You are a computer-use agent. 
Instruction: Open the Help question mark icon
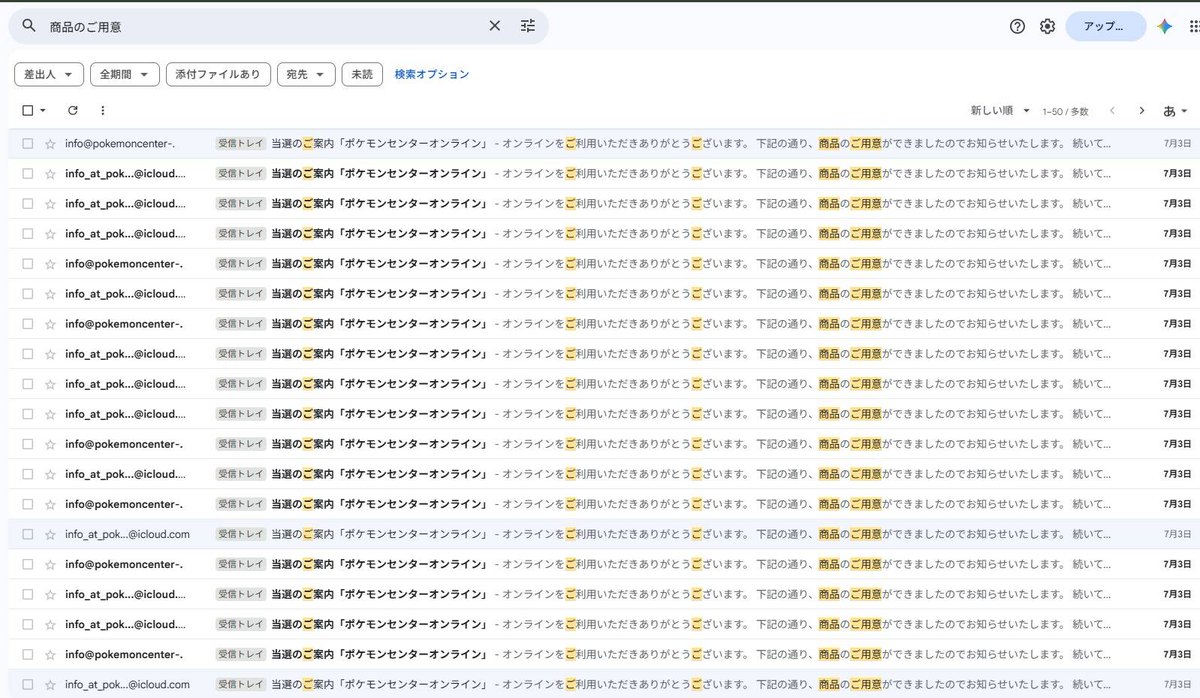[1017, 26]
